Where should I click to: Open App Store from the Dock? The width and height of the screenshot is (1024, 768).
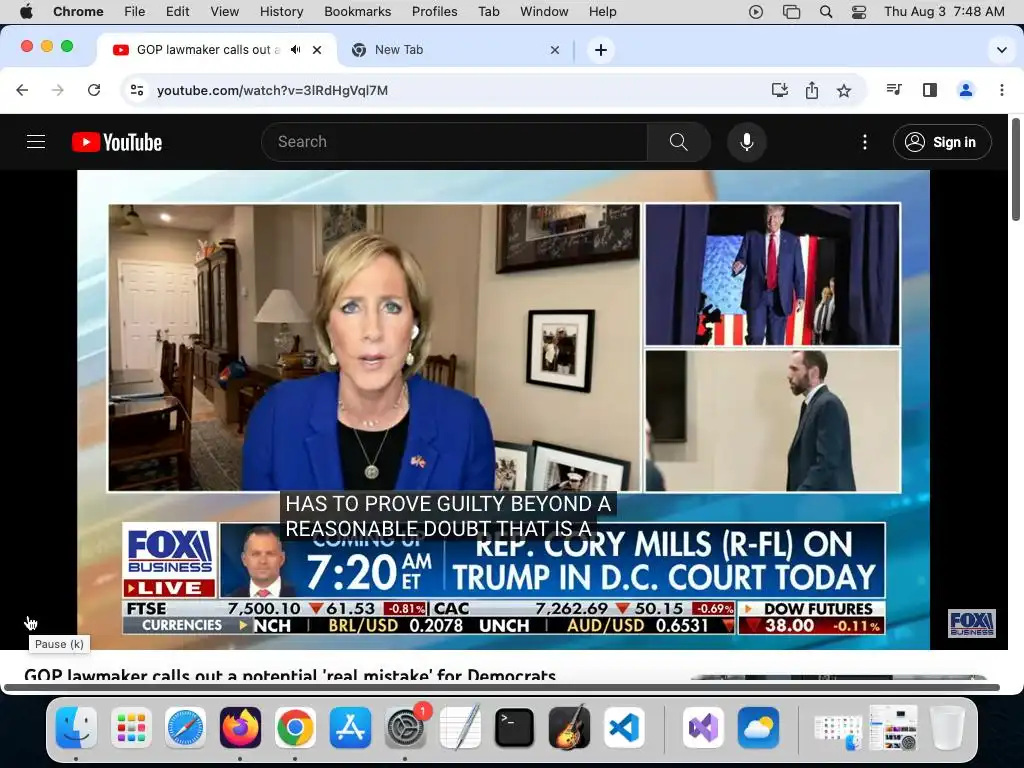[350, 727]
